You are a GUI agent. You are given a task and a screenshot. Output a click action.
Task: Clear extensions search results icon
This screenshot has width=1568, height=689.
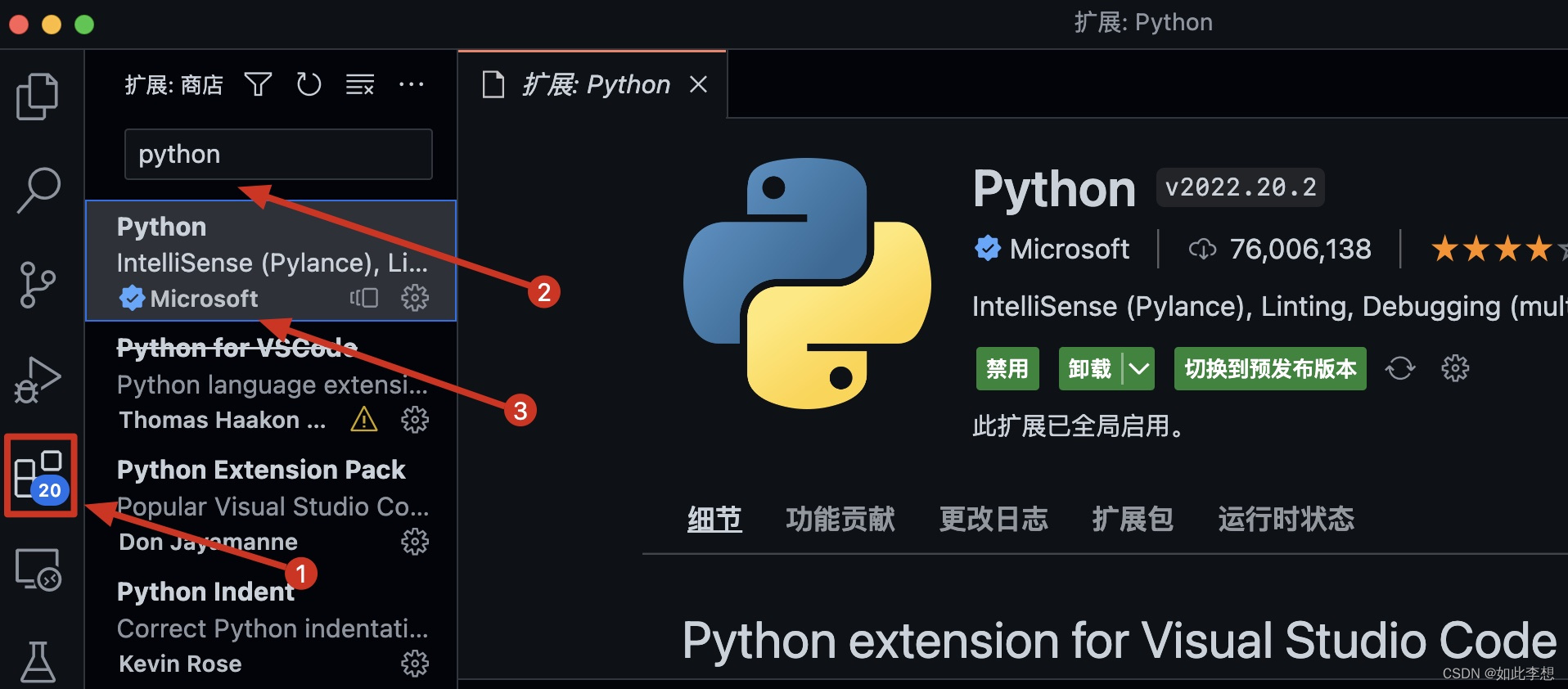(x=359, y=84)
